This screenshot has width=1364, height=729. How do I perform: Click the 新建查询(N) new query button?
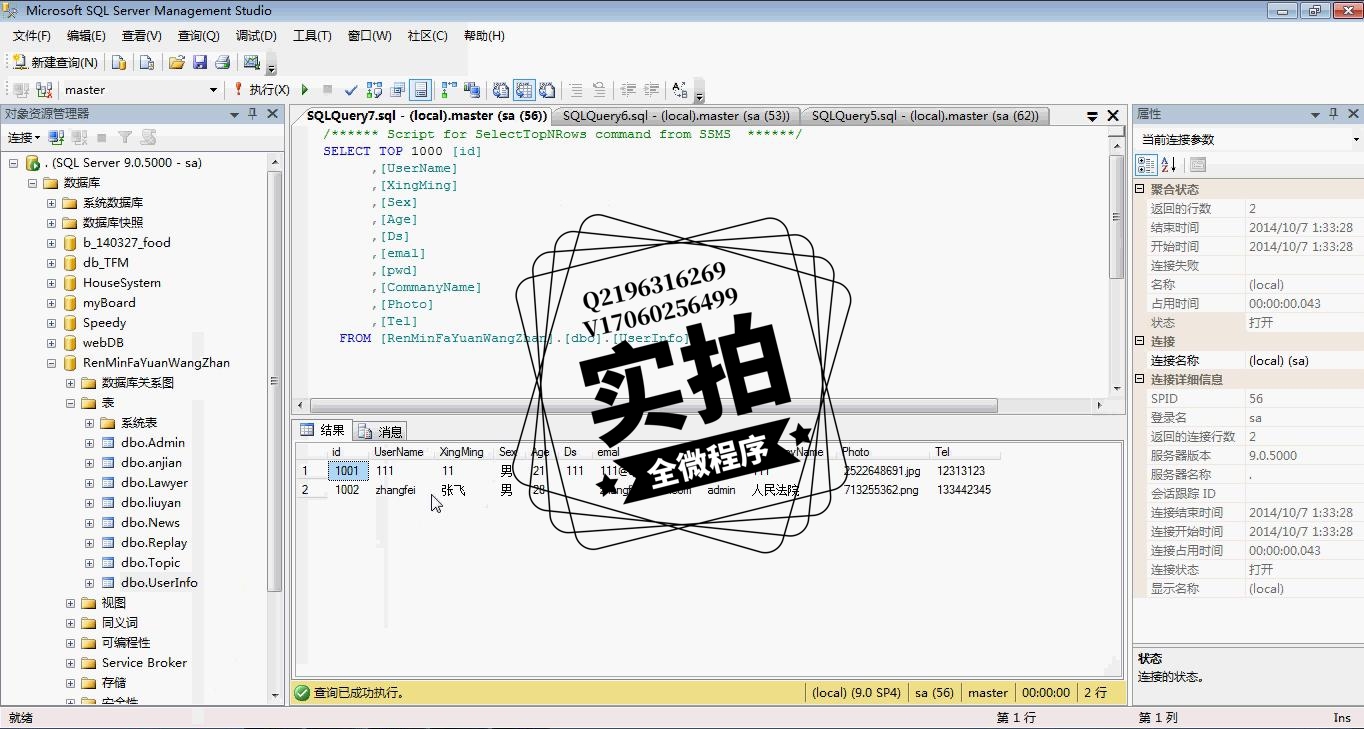tap(55, 62)
